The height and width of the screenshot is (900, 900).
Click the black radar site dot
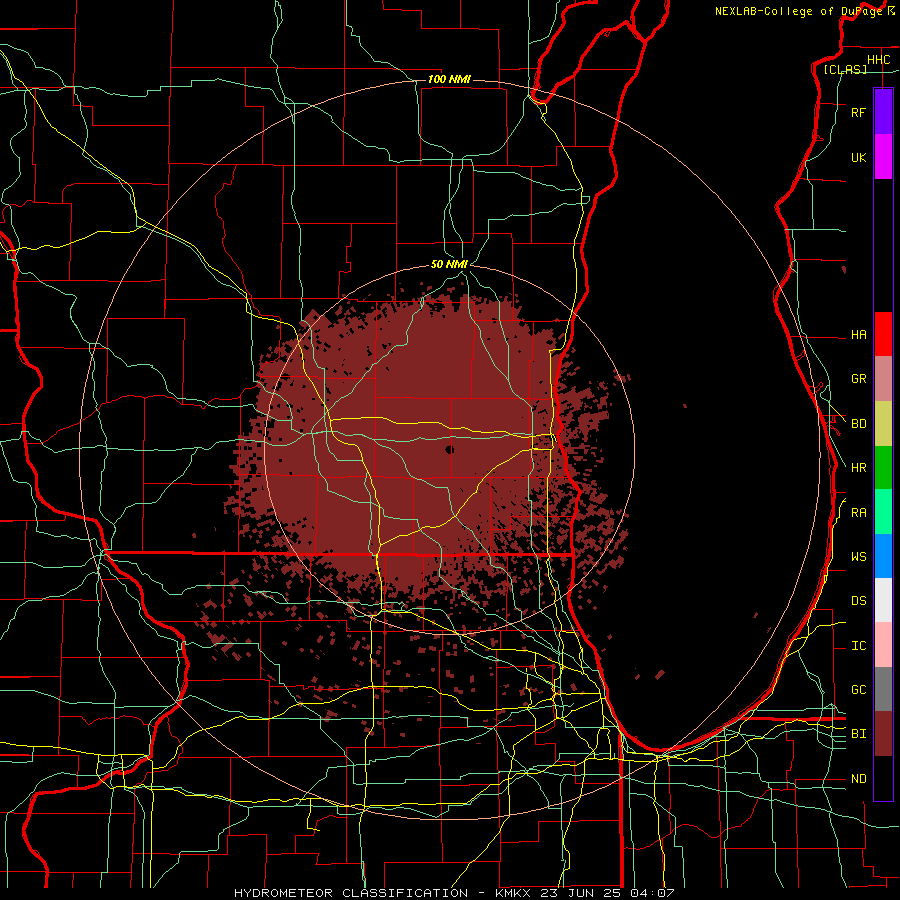click(450, 449)
